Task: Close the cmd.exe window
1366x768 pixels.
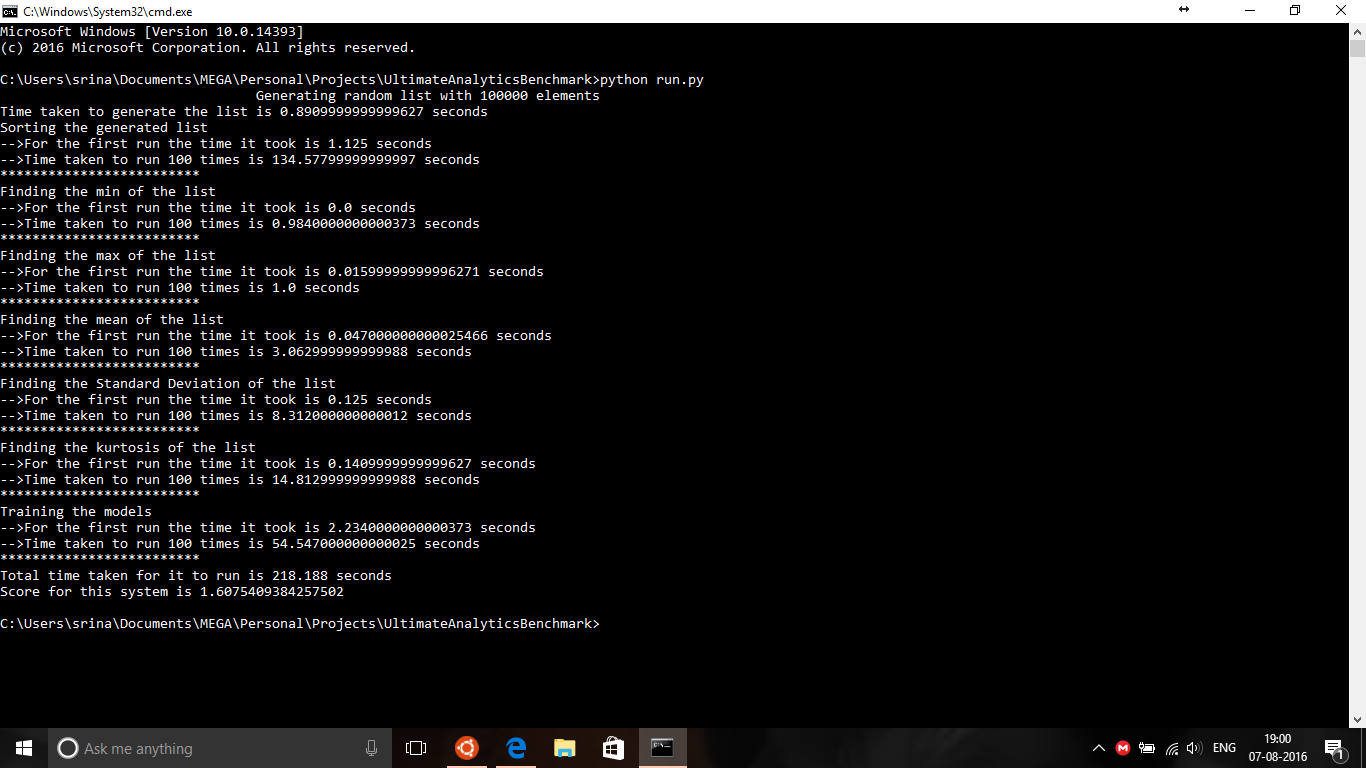Action: point(1341,11)
